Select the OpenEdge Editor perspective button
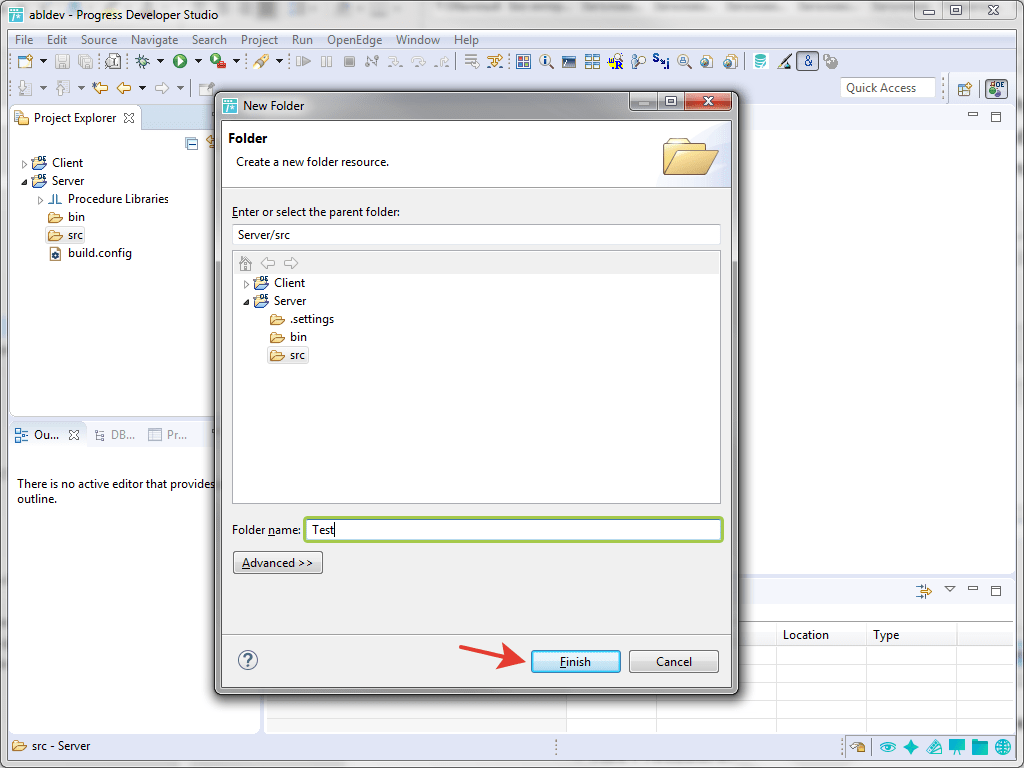Viewport: 1024px width, 768px height. (997, 89)
